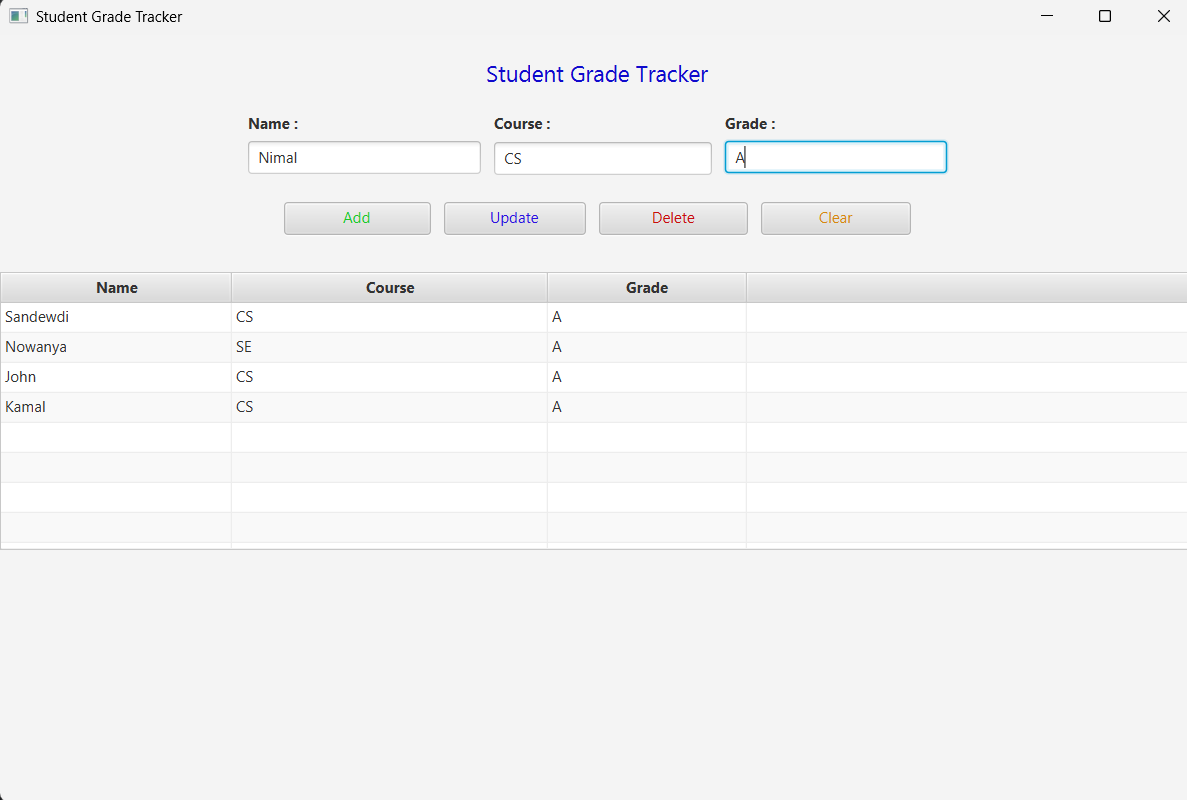Click into the Course input field
This screenshot has height=800, width=1187.
pyautogui.click(x=602, y=158)
